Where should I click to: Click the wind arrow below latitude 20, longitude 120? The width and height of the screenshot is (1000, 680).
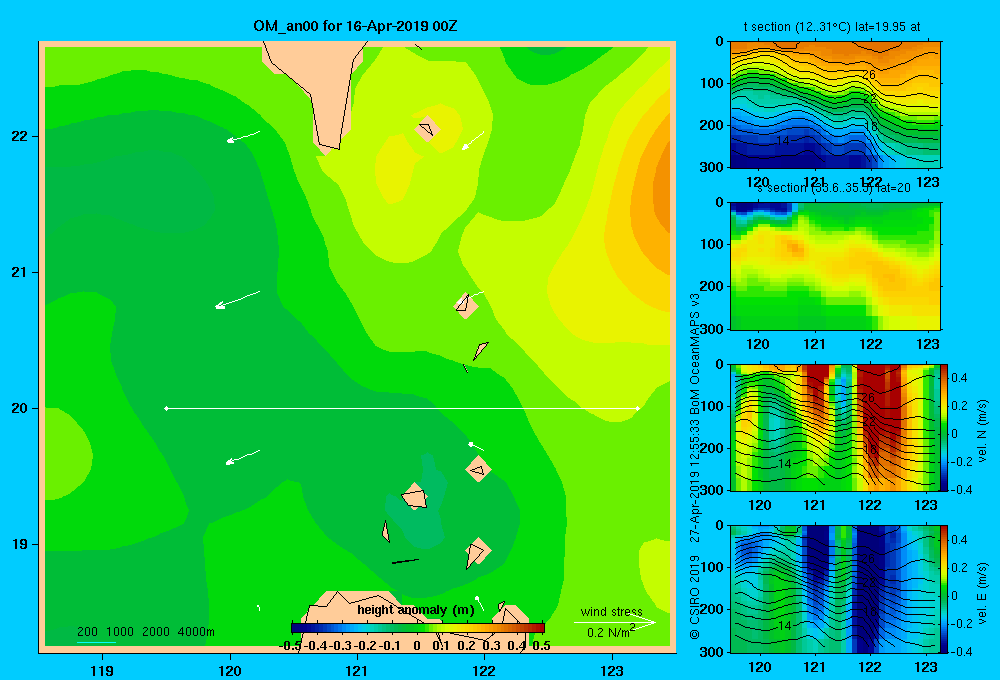[x=243, y=457]
